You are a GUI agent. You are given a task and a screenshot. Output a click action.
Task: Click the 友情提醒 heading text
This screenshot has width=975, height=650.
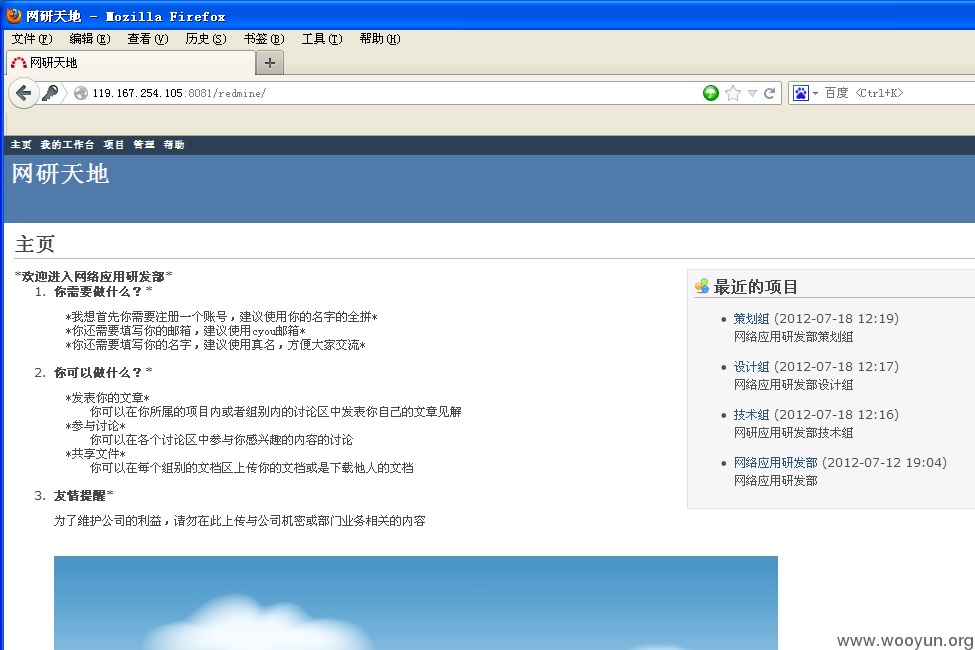tap(79, 496)
